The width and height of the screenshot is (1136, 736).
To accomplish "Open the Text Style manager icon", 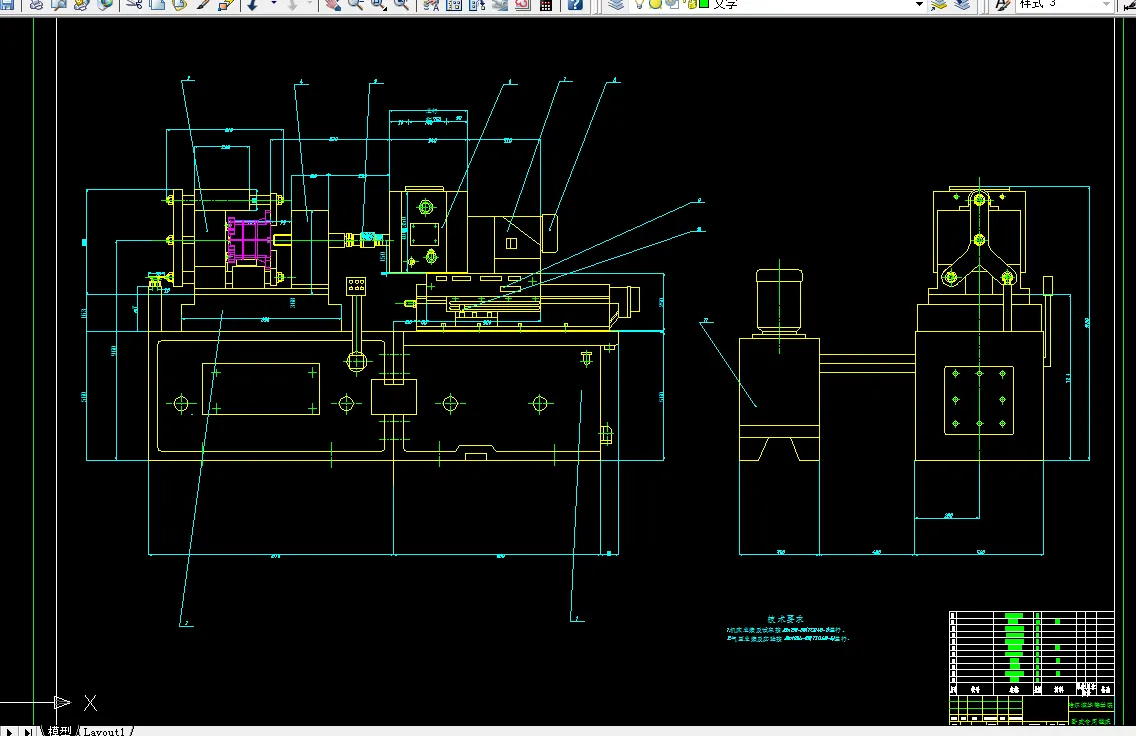I will point(1003,4).
